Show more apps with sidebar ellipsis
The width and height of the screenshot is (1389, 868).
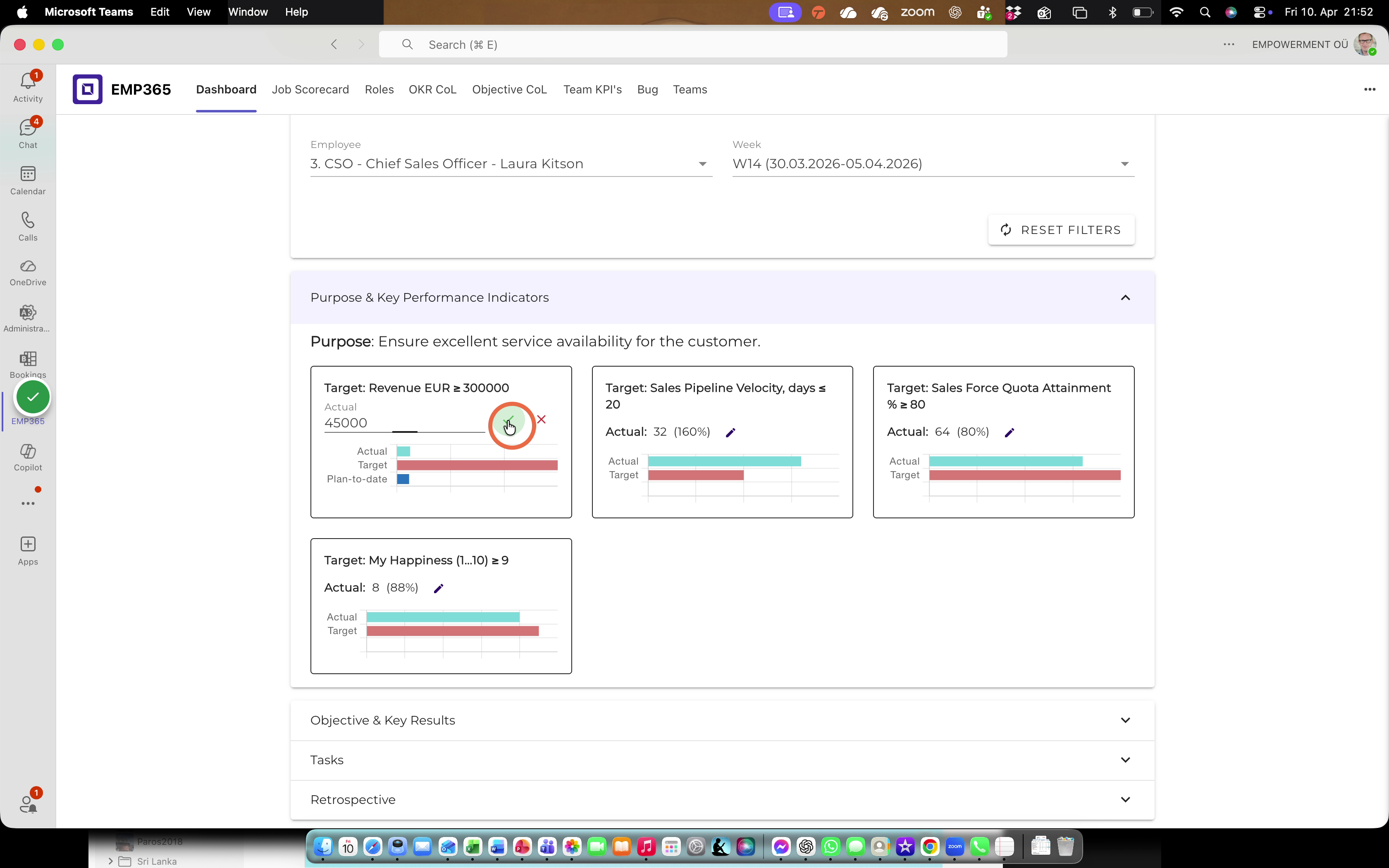click(x=28, y=503)
